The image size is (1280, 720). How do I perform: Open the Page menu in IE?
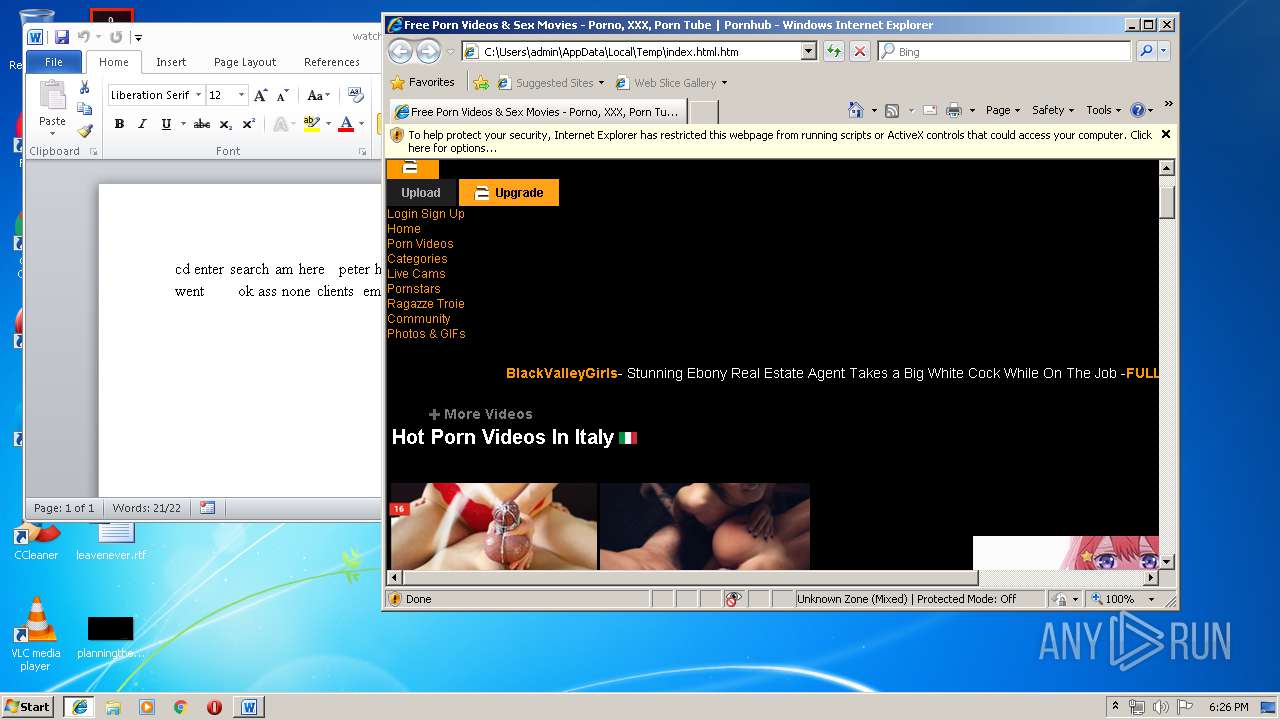pyautogui.click(x=1003, y=110)
